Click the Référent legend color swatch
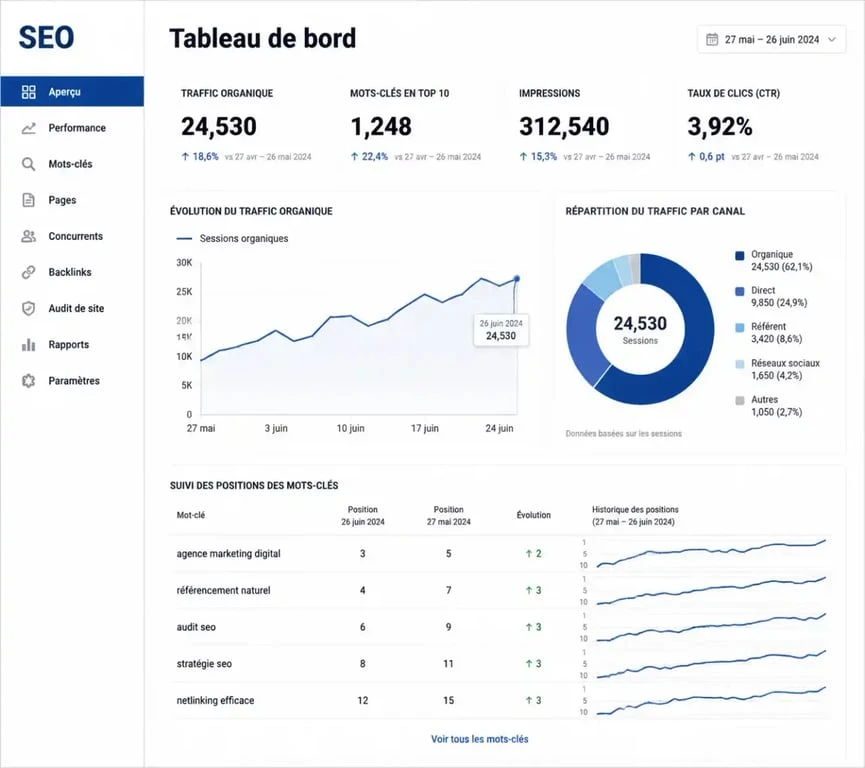The height and width of the screenshot is (768, 865). 740,328
